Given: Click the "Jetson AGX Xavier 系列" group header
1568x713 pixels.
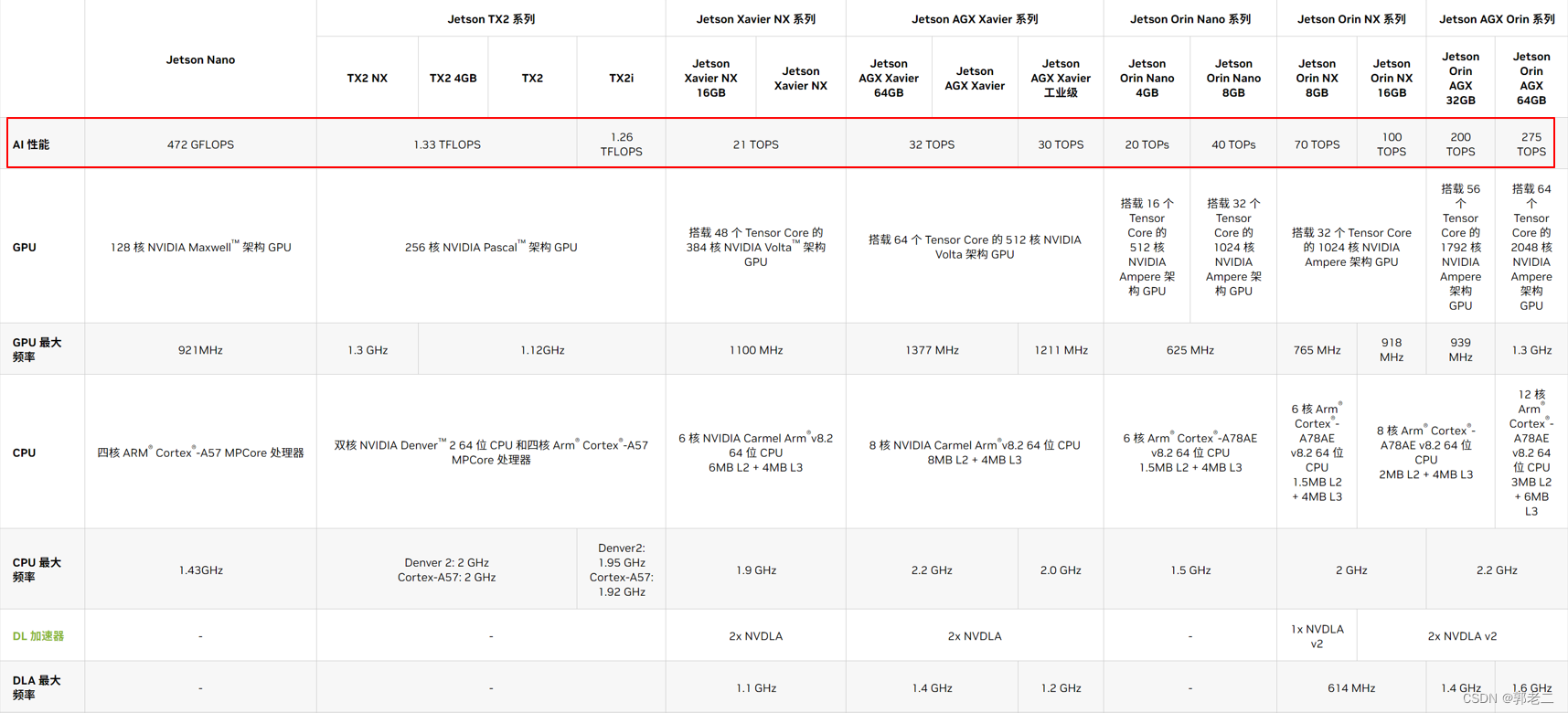Looking at the screenshot, I should (x=975, y=19).
